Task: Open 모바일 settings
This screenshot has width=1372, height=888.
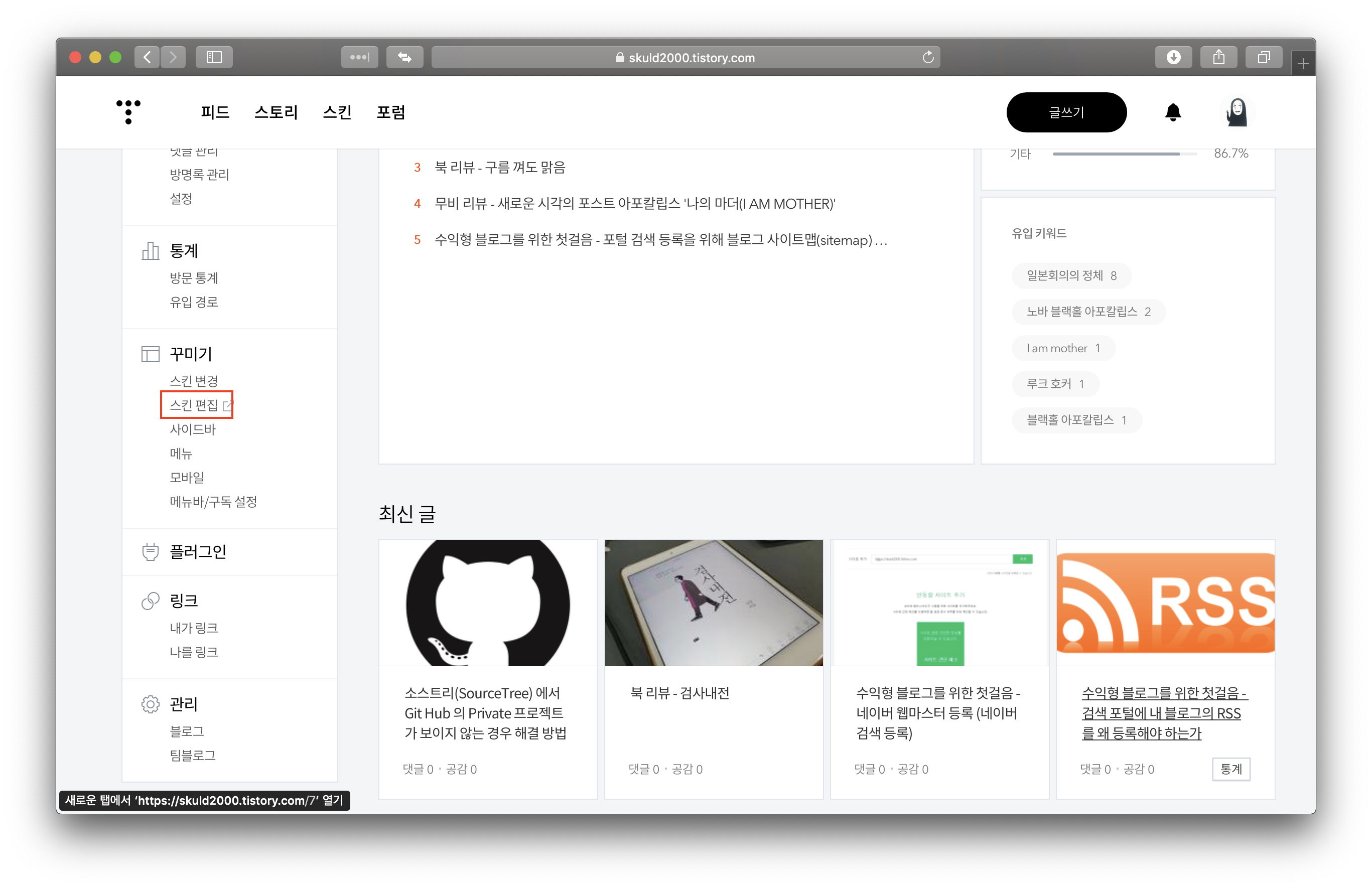Action: (x=187, y=478)
